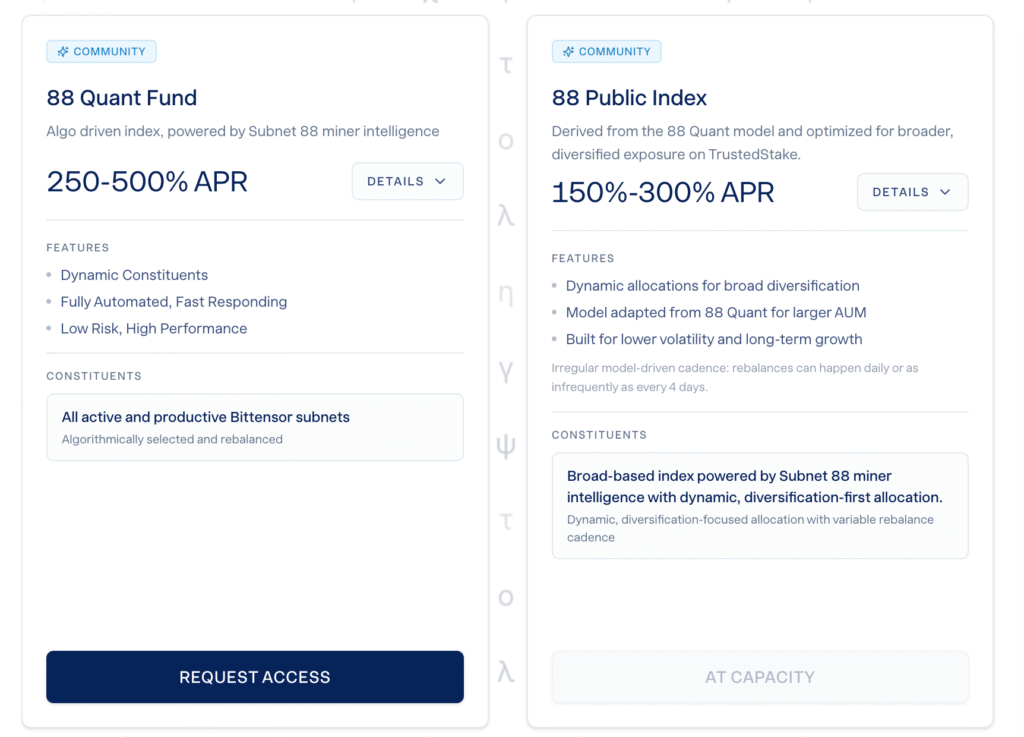Screen dimensions: 1024x737
Task: Click the eta symbol between the cards
Action: tap(506, 294)
